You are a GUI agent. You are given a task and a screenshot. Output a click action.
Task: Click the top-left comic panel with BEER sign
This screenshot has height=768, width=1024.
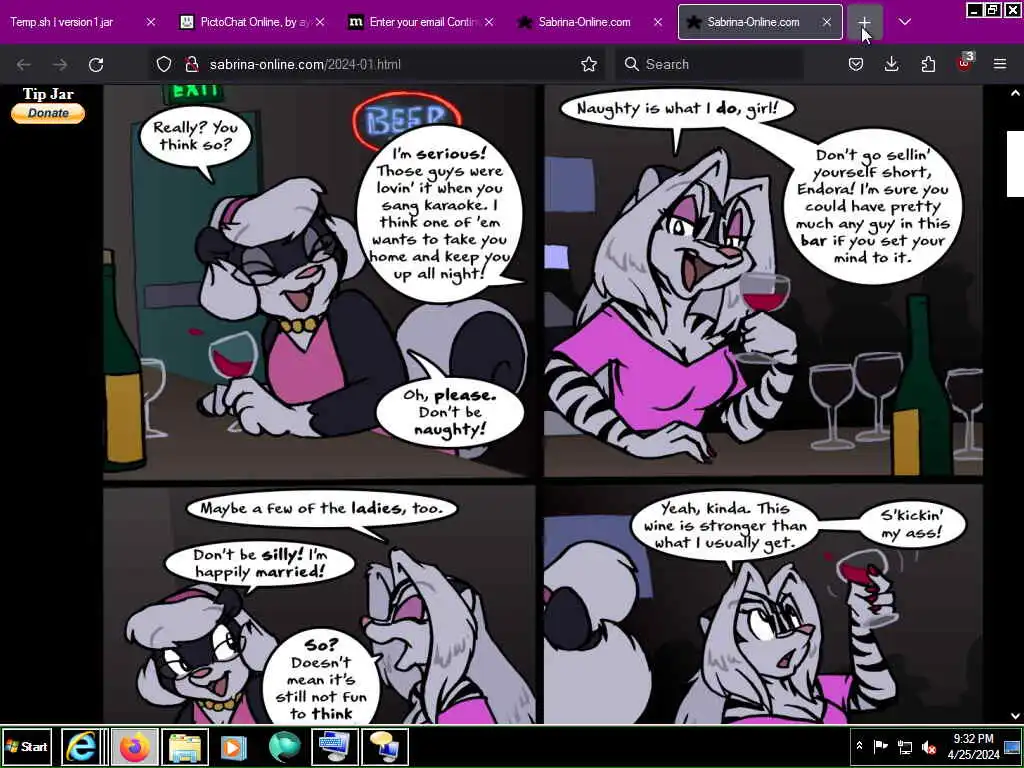[x=319, y=281]
